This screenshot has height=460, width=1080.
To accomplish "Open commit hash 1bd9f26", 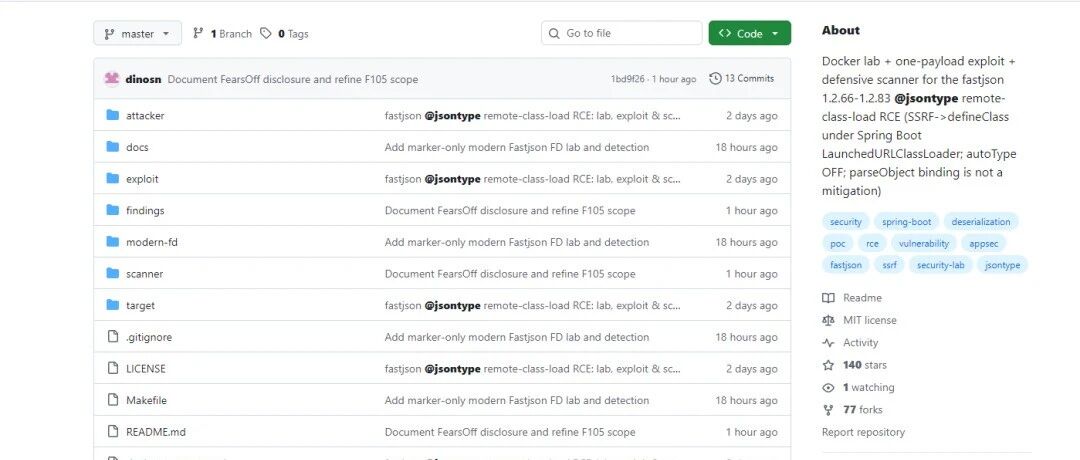I will coord(627,79).
